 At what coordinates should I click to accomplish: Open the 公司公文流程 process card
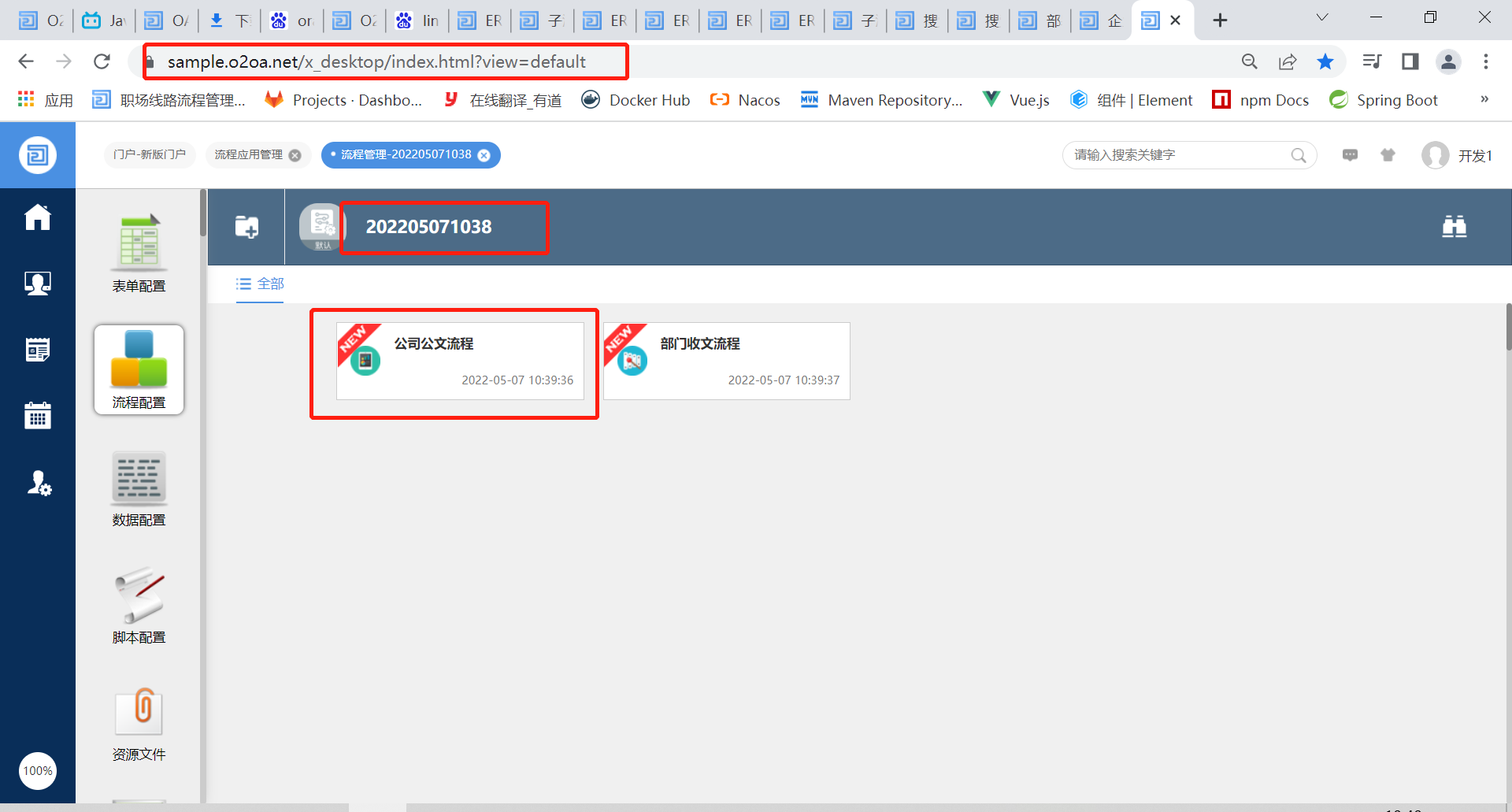pyautogui.click(x=460, y=361)
